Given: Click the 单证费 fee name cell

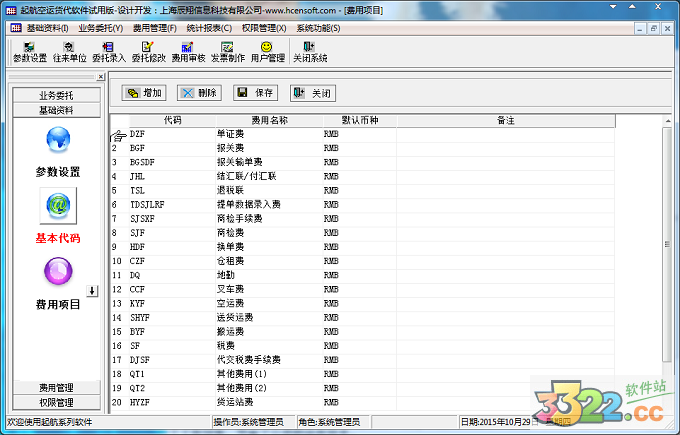Looking at the screenshot, I should [269, 134].
